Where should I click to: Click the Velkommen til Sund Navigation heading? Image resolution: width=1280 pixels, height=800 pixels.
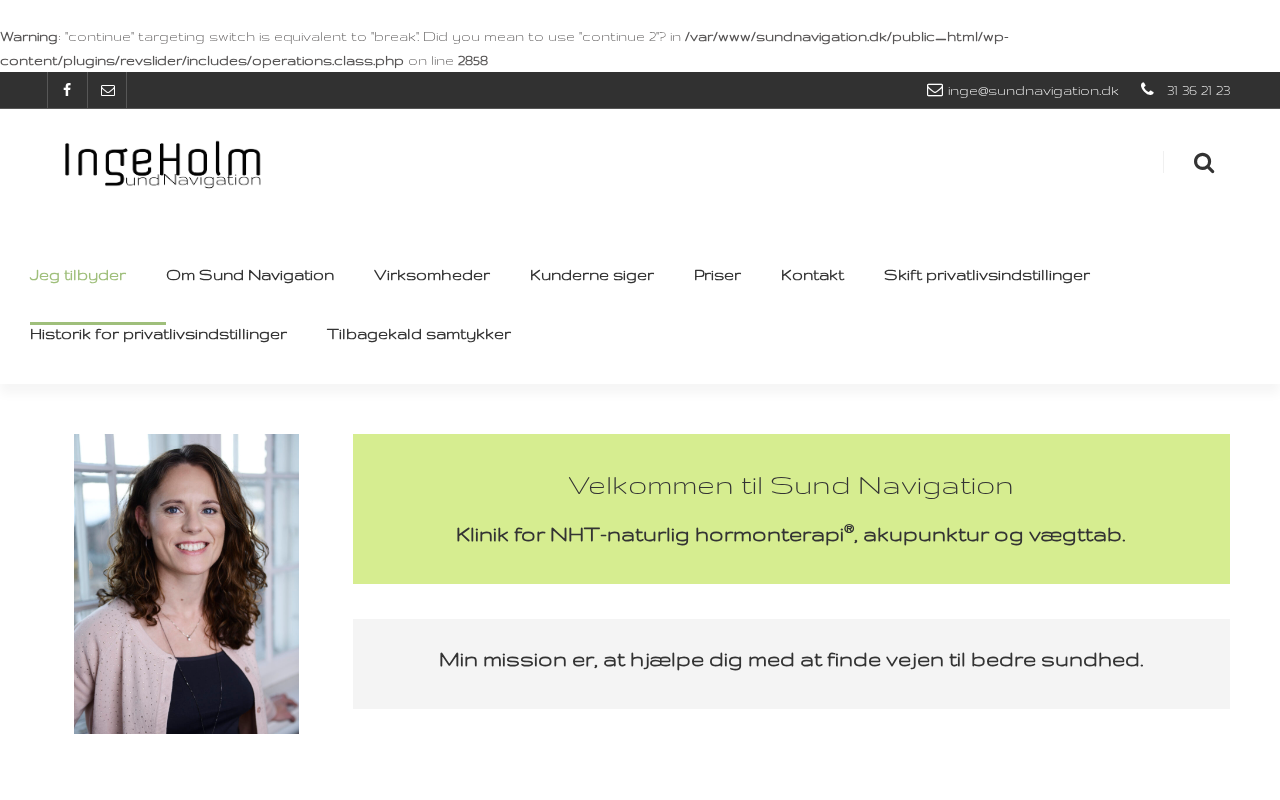791,486
